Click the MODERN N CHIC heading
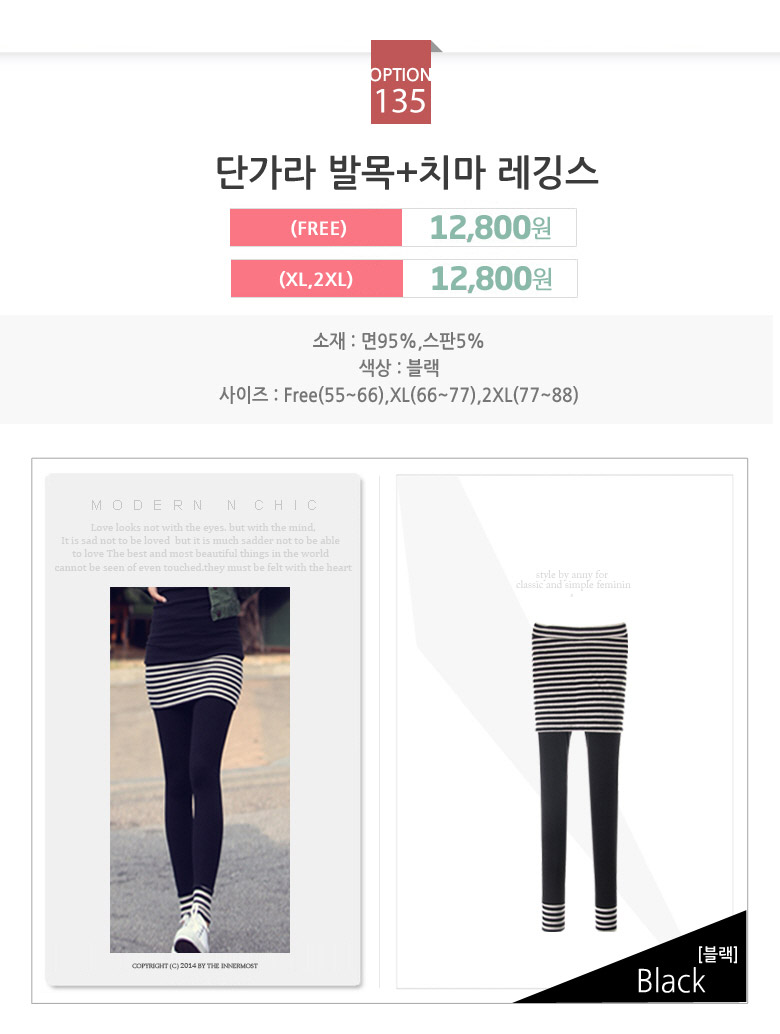The width and height of the screenshot is (780, 1034). click(204, 505)
